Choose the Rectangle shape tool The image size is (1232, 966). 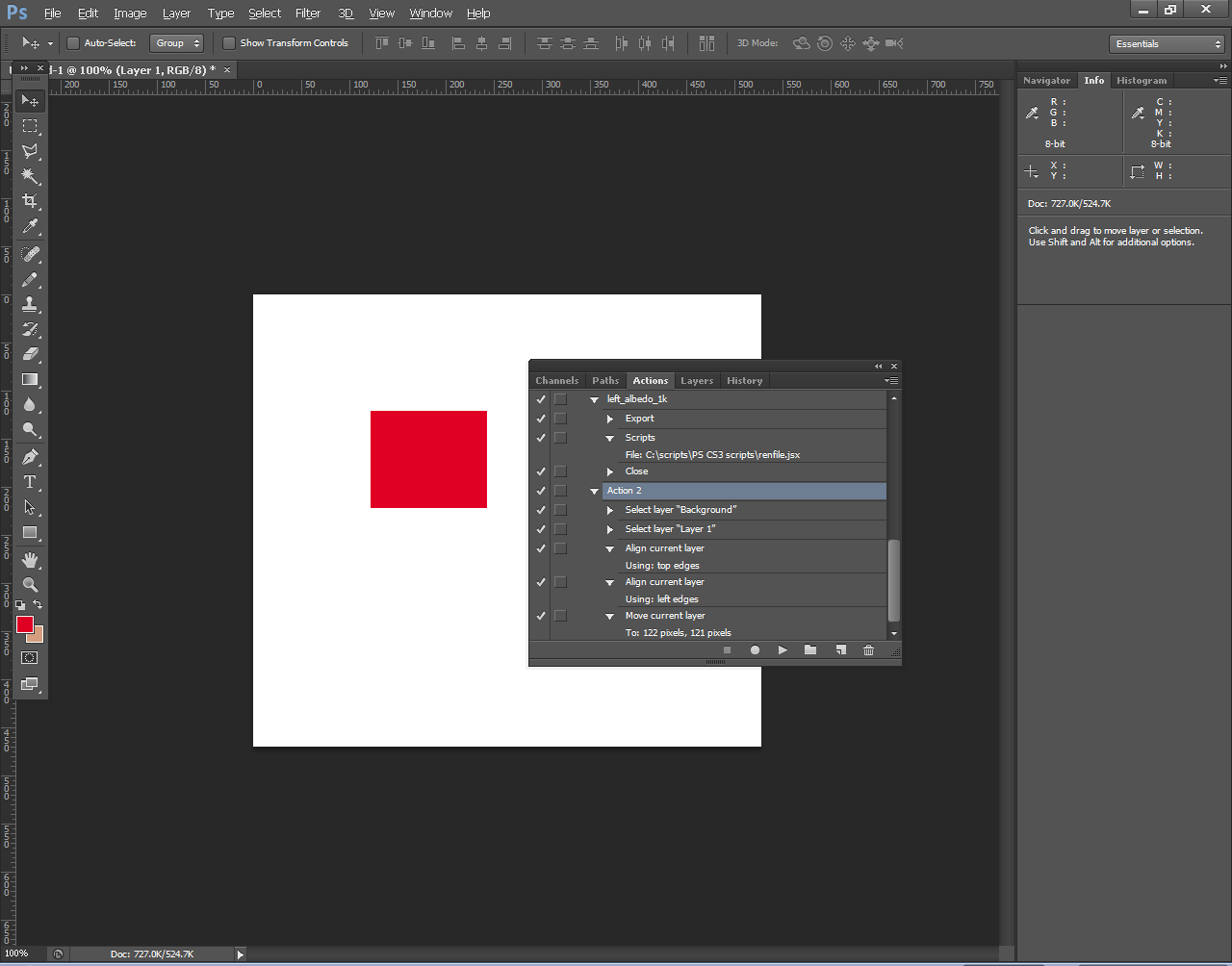click(x=30, y=532)
